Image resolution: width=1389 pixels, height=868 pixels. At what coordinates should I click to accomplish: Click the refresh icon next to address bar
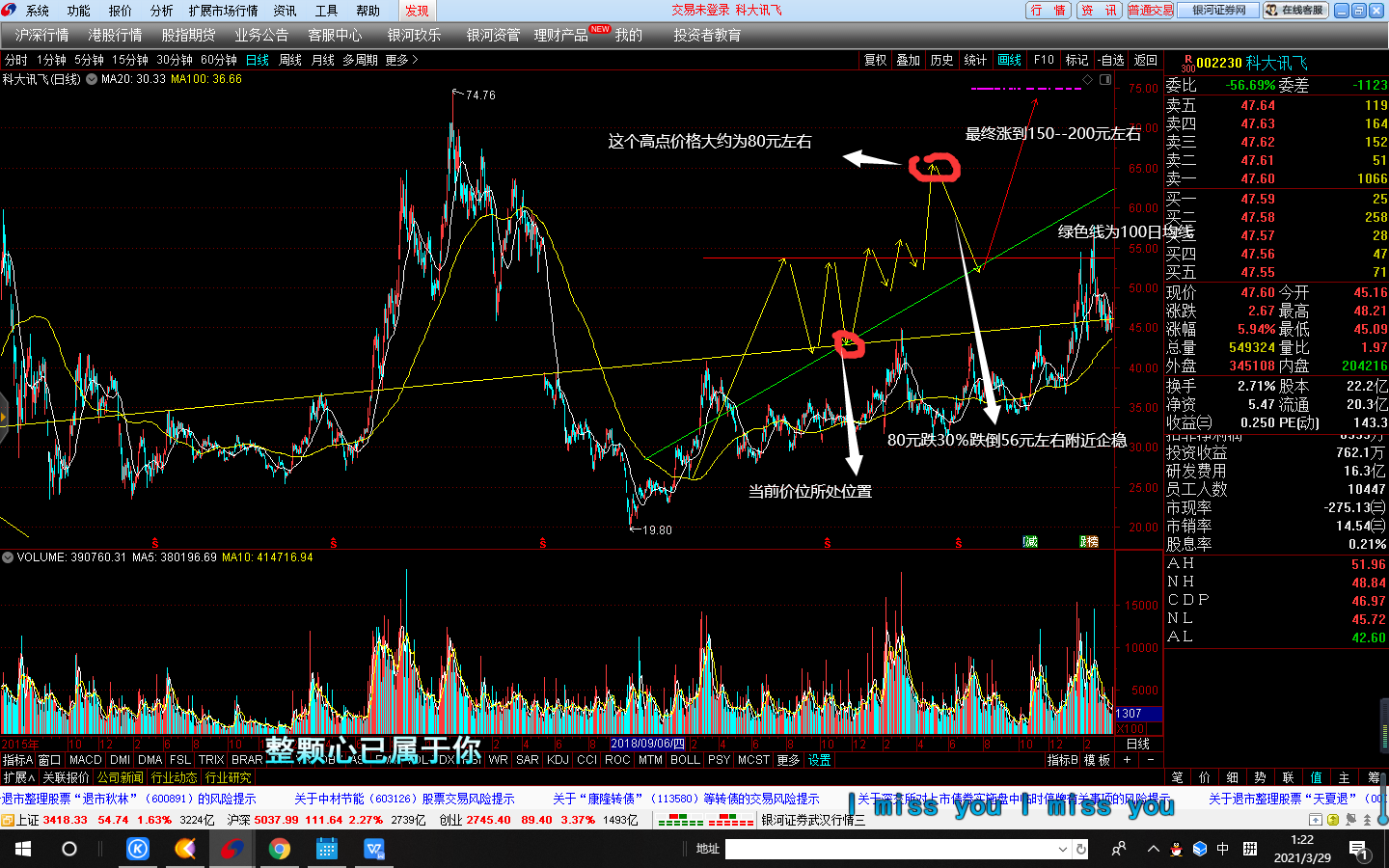pyautogui.click(x=1081, y=849)
